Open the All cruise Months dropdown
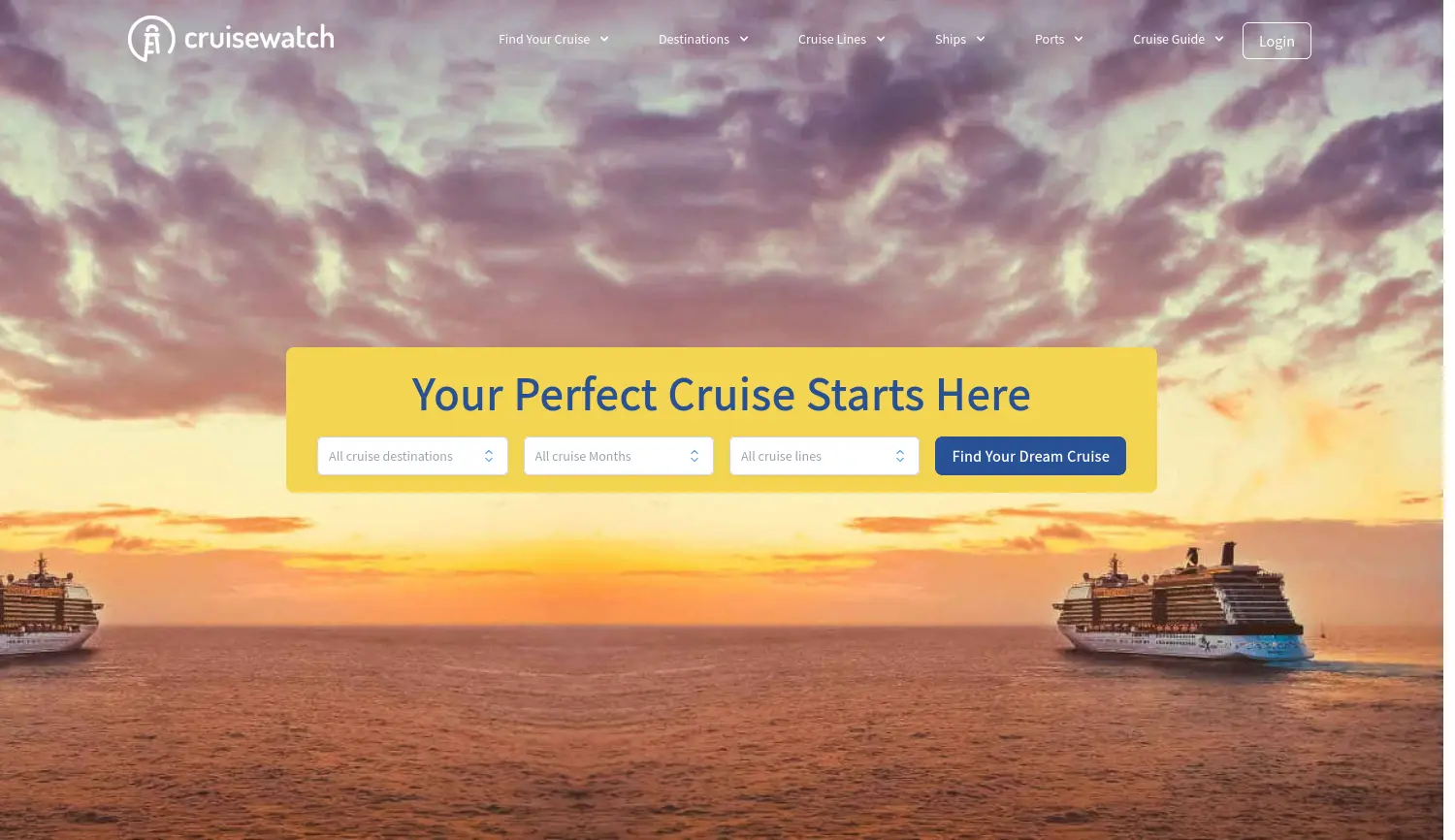The height and width of the screenshot is (840, 1455). click(619, 456)
